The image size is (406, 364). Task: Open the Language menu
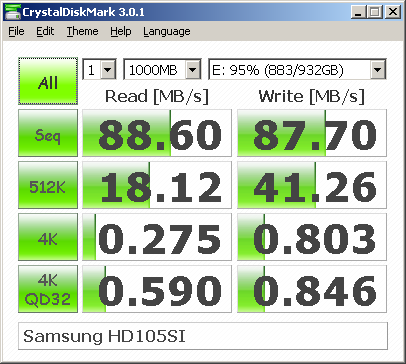[x=167, y=31]
